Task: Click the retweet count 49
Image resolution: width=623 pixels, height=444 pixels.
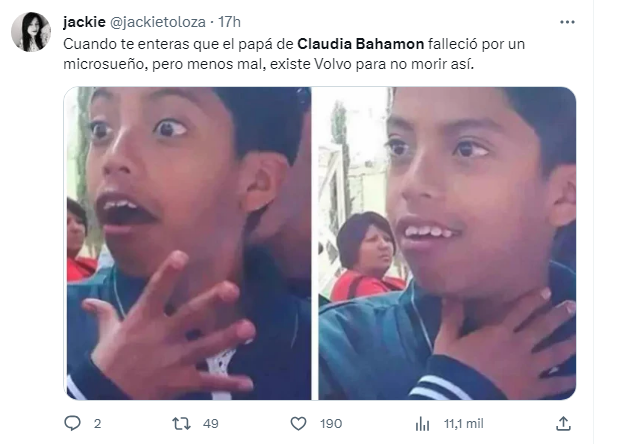Action: 211,424
